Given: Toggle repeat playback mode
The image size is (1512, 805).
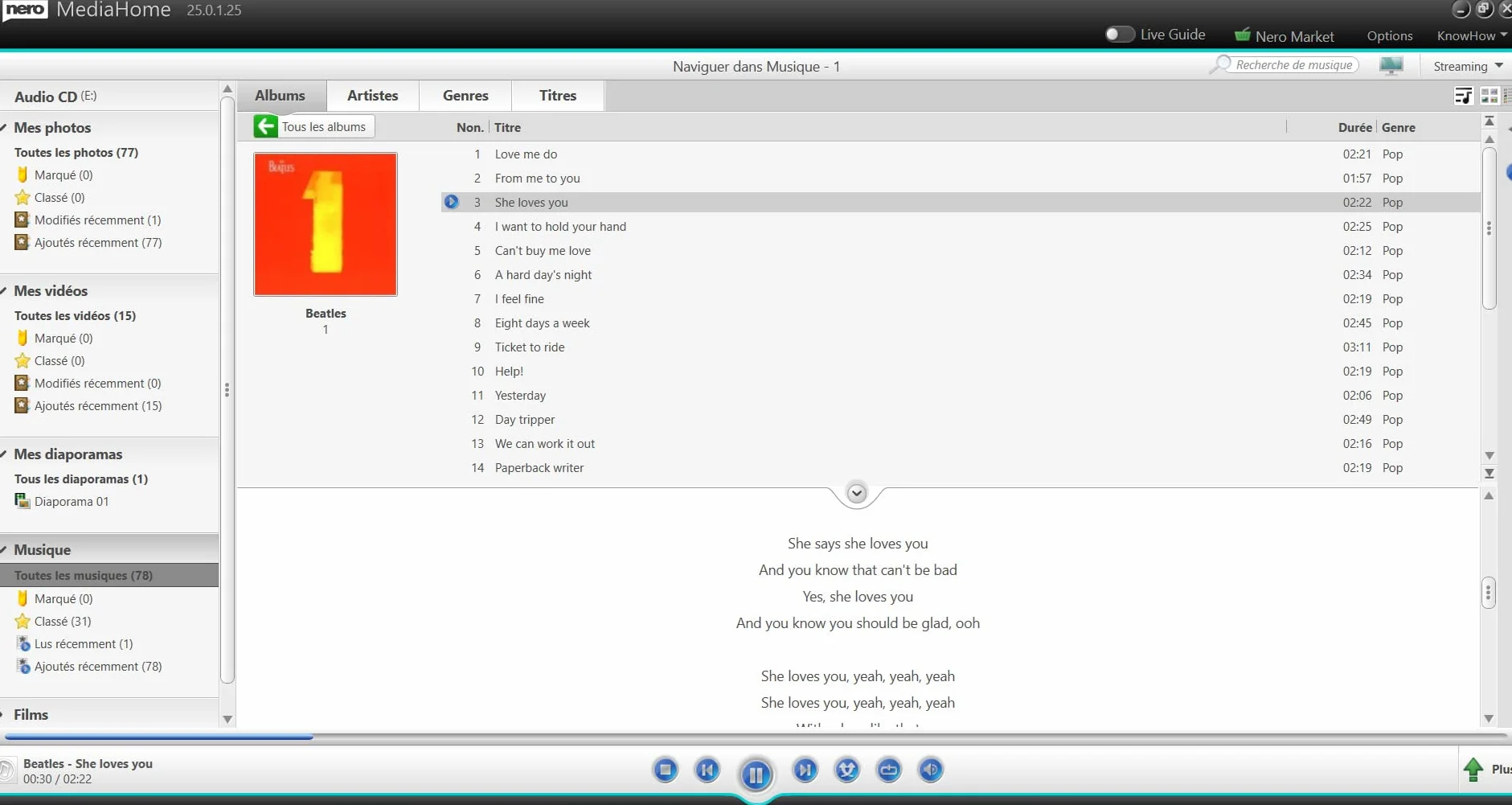Looking at the screenshot, I should (888, 770).
